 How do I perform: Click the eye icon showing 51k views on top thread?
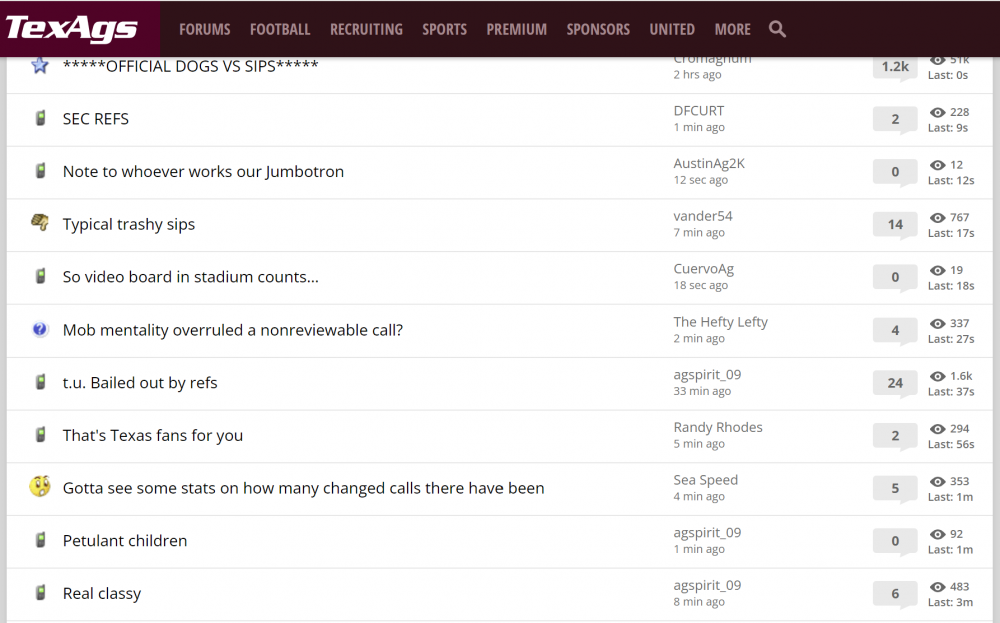937,60
